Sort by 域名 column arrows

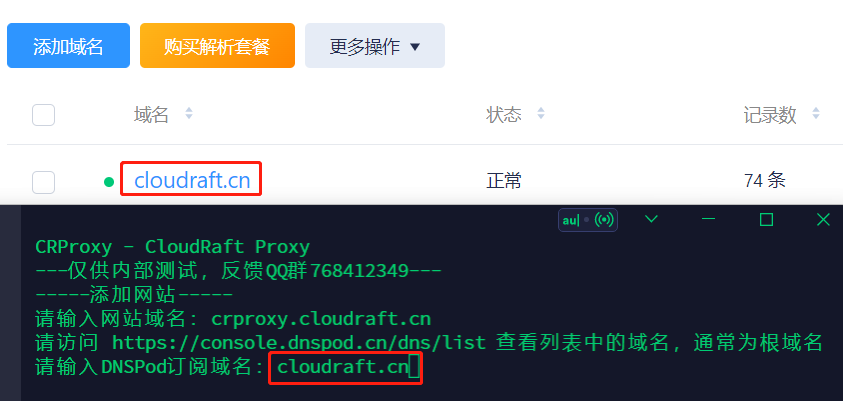[189, 113]
